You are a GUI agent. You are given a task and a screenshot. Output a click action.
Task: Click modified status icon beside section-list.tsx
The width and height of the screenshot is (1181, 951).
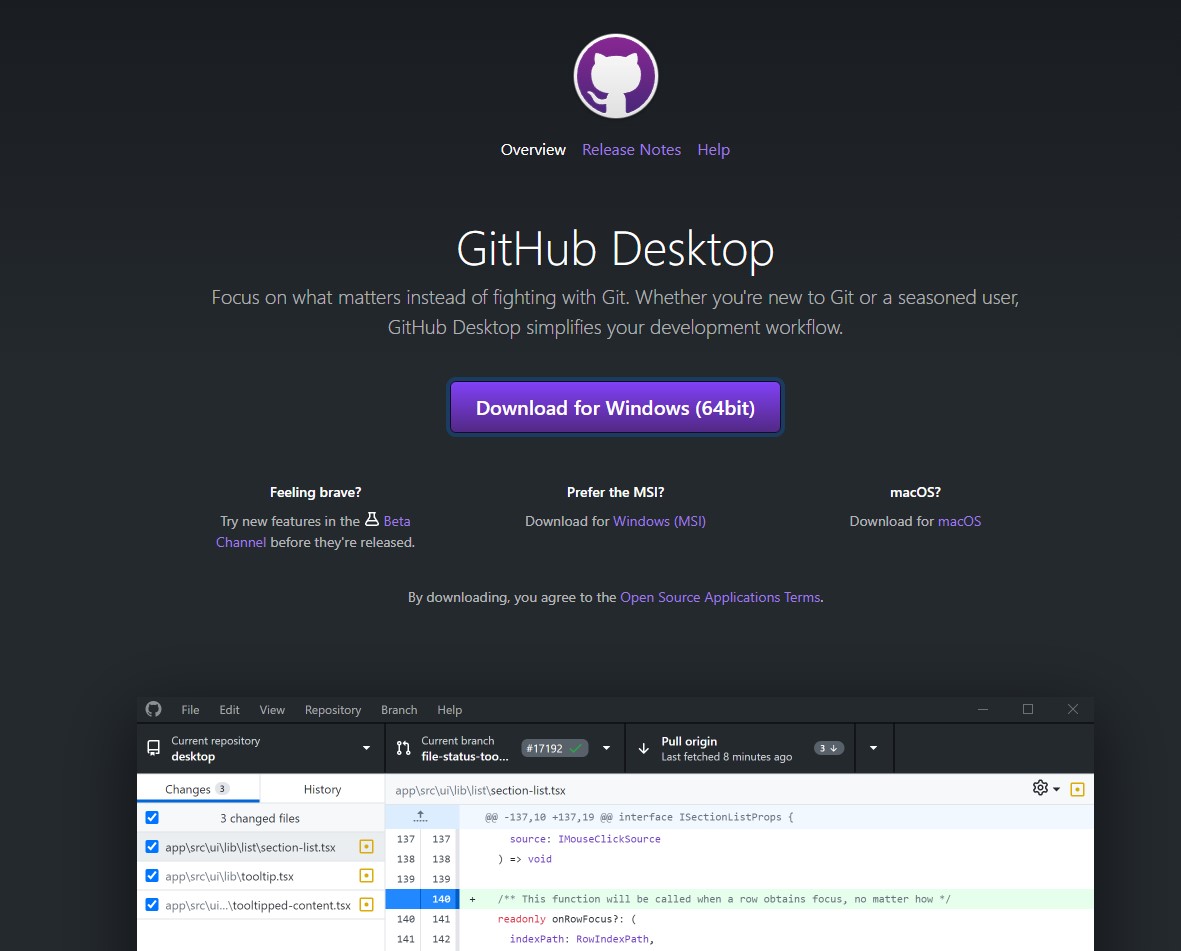pos(366,847)
